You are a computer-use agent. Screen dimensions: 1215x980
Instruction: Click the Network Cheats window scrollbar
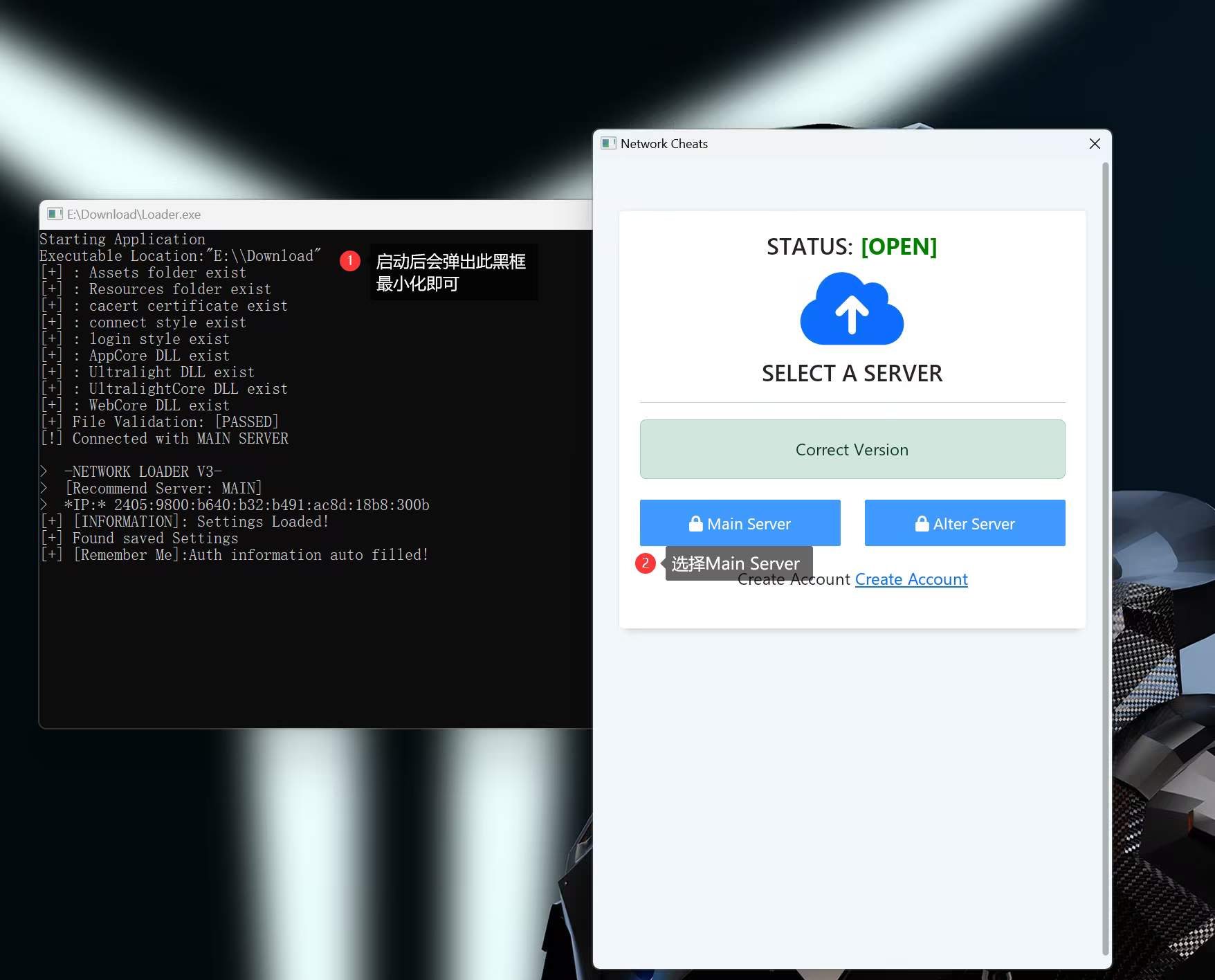tap(1105, 554)
